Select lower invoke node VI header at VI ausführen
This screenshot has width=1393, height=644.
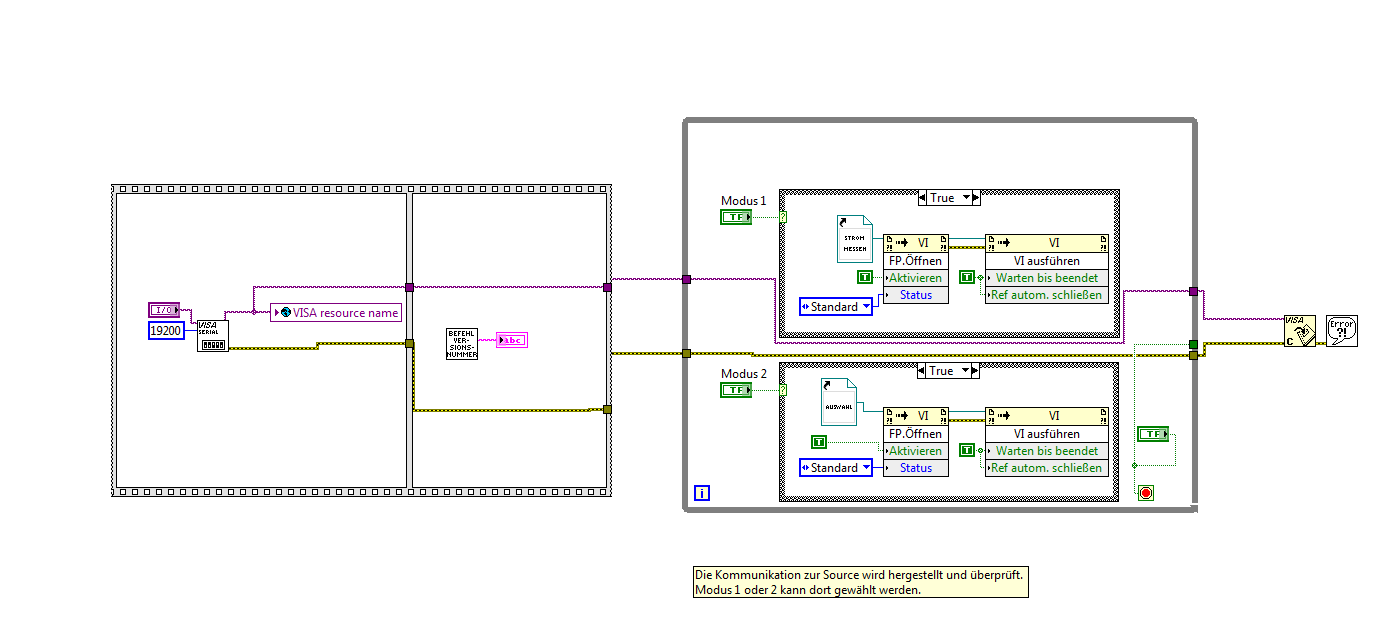pyautogui.click(x=1047, y=416)
